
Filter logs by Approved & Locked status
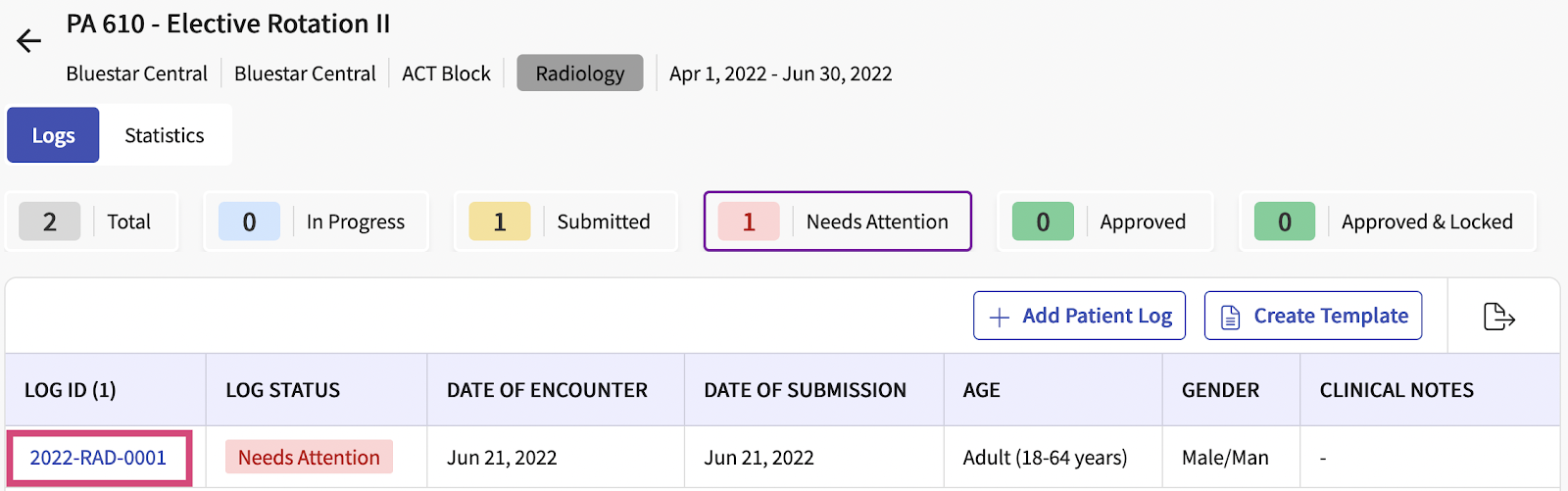click(1388, 221)
